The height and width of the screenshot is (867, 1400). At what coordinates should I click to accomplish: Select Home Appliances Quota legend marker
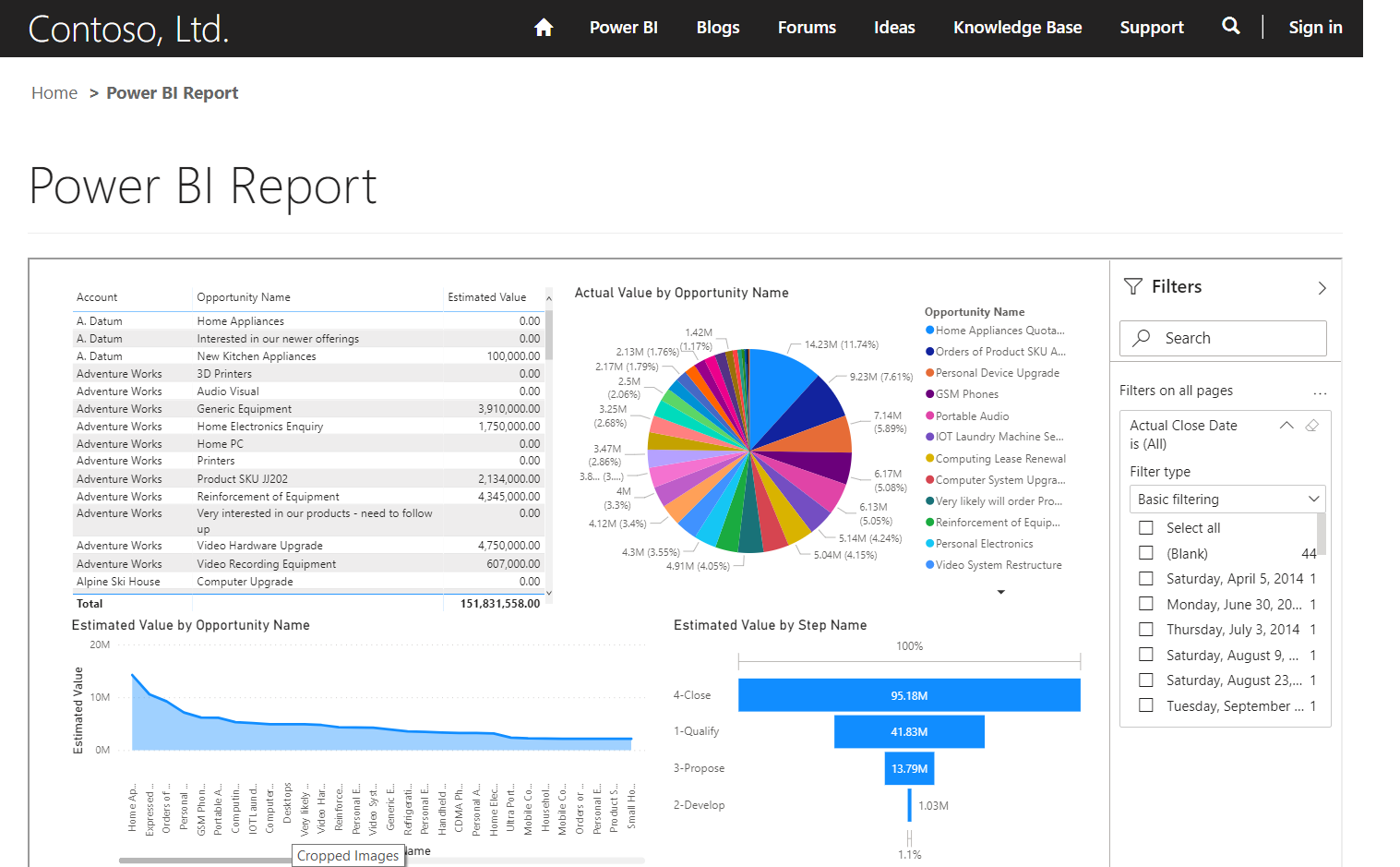pyautogui.click(x=929, y=331)
